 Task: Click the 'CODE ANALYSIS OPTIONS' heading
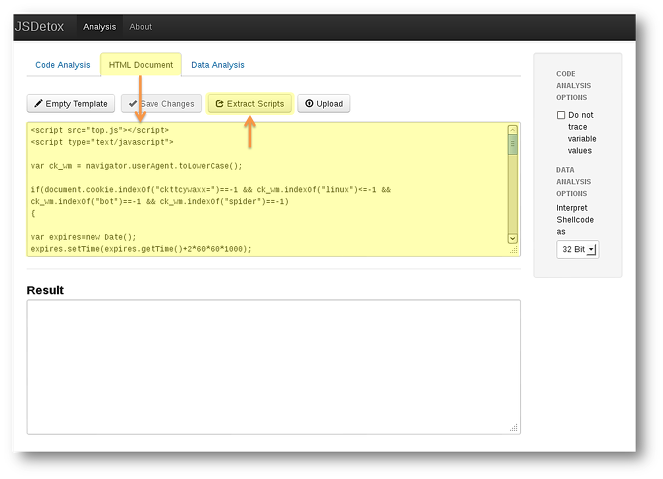(x=573, y=85)
